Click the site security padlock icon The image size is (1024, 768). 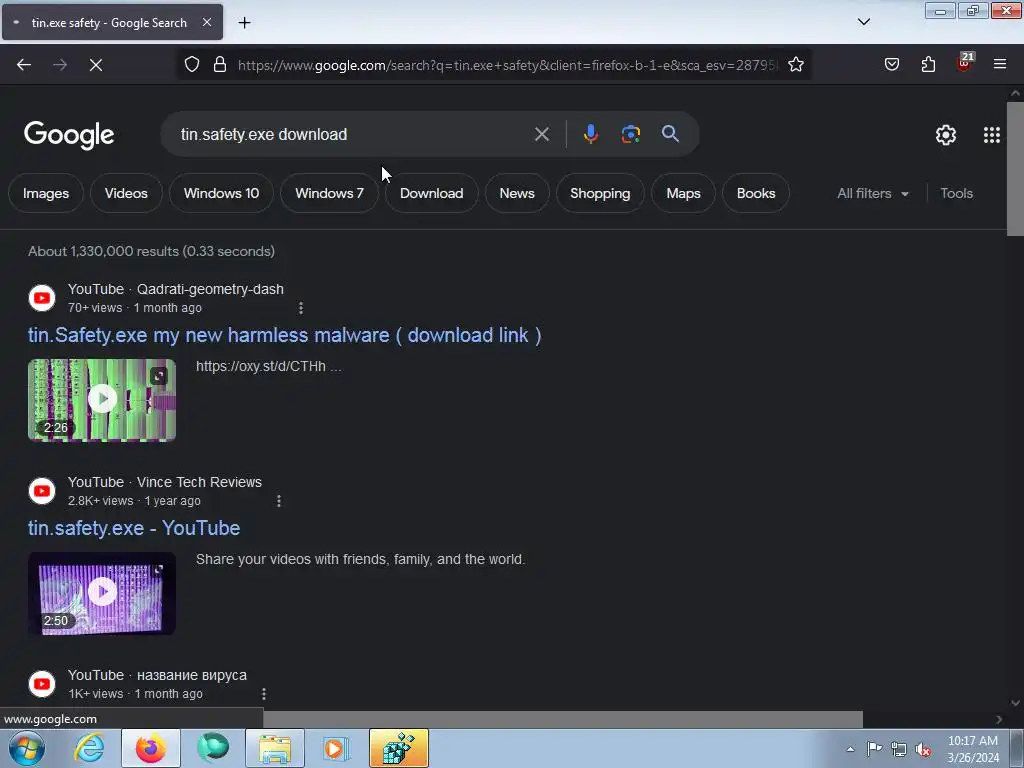coord(220,65)
